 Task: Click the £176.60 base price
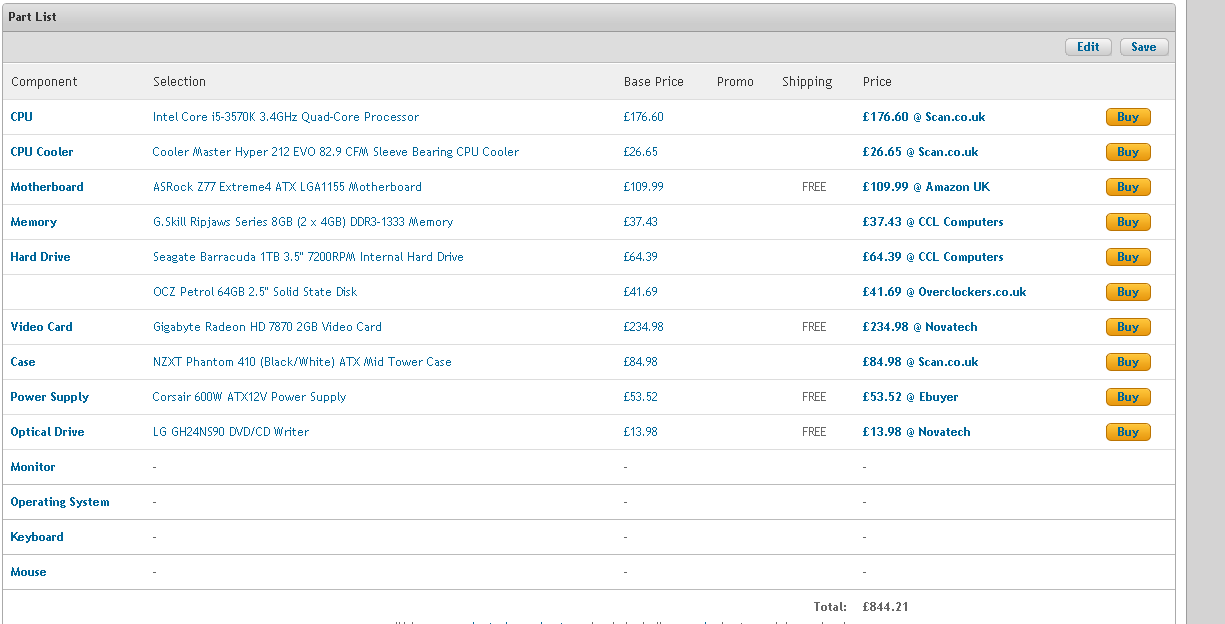coord(643,117)
